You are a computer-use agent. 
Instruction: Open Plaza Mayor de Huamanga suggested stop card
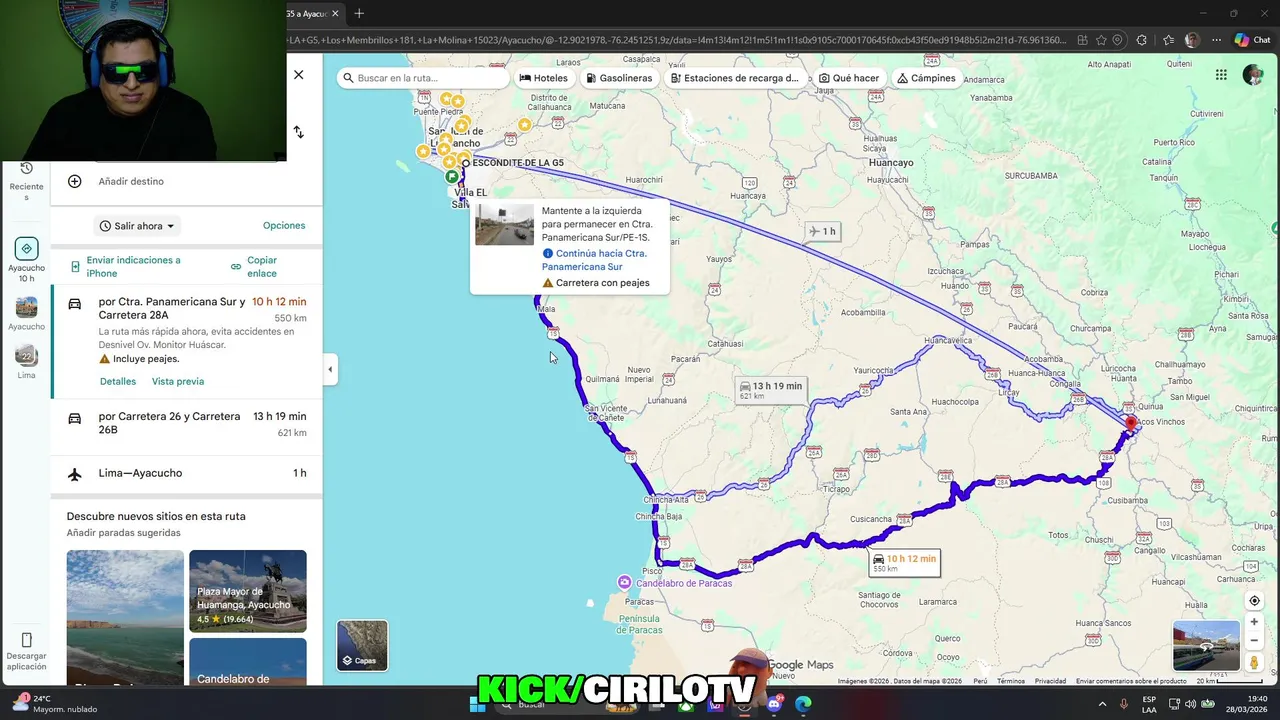248,591
